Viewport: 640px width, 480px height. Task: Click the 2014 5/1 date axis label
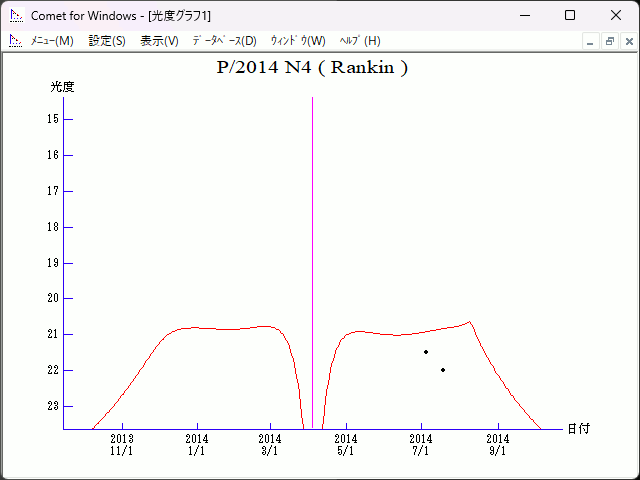coord(346,444)
